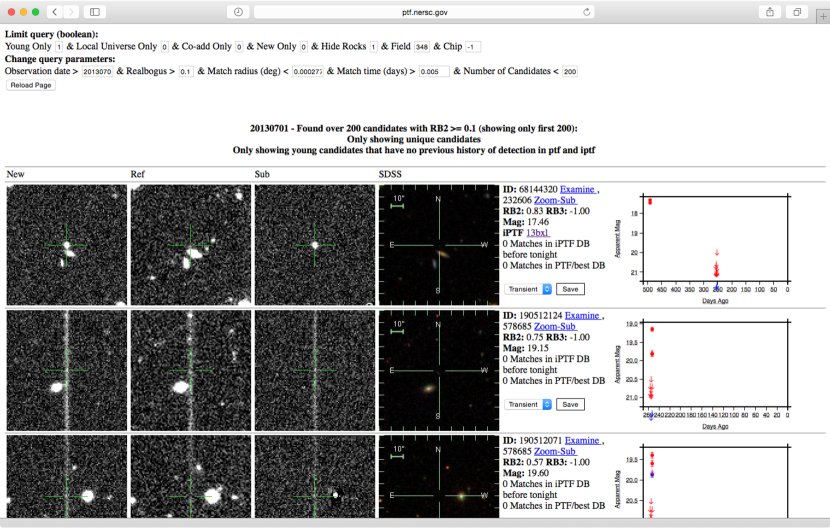Viewport: 830px width, 528px height.
Task: Open Transient dropdown for candidate 68144320
Action: pyautogui.click(x=528, y=289)
